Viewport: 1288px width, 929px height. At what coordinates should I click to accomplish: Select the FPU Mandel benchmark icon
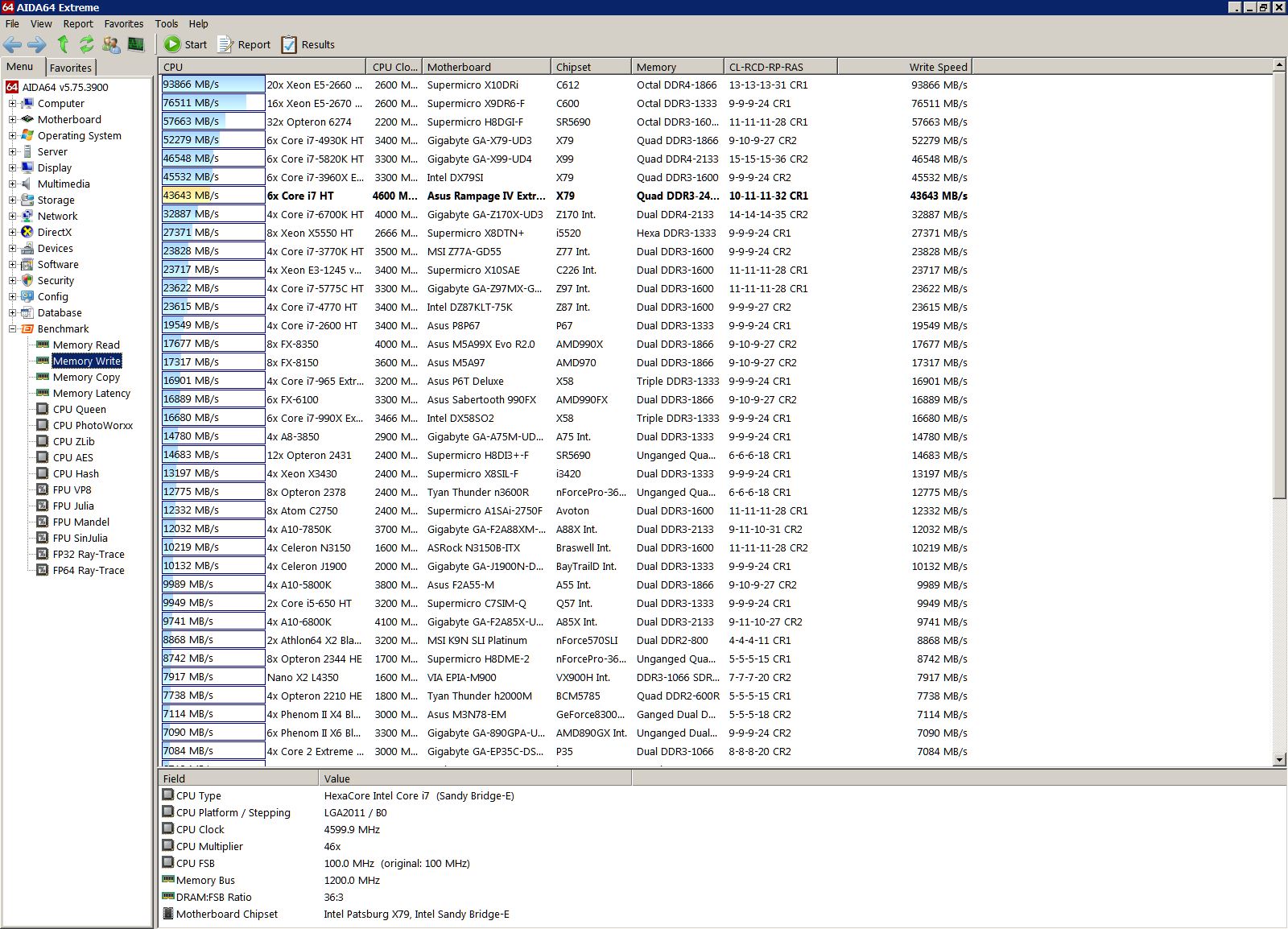pyautogui.click(x=43, y=522)
